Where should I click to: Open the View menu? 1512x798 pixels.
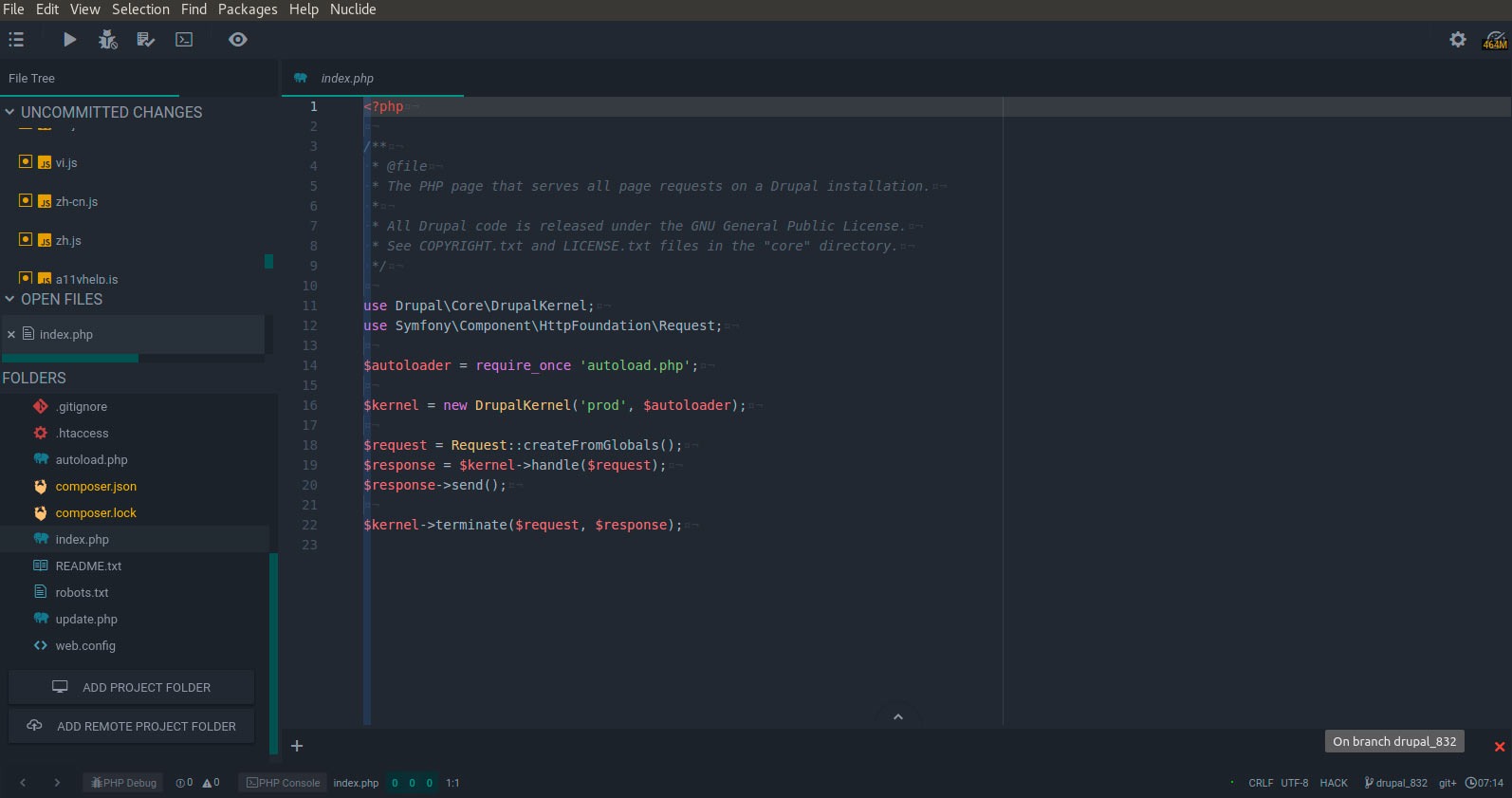pyautogui.click(x=84, y=9)
